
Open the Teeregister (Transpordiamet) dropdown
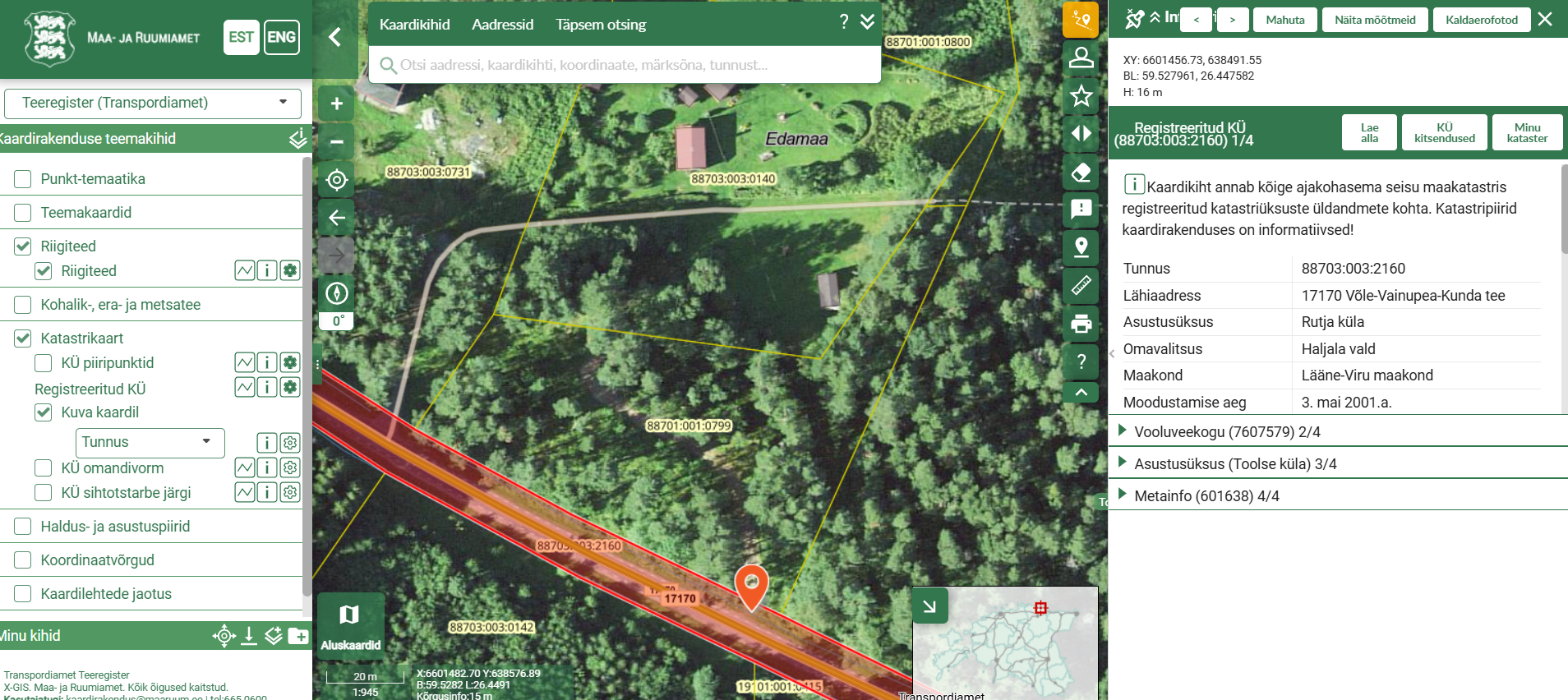pyautogui.click(x=153, y=104)
